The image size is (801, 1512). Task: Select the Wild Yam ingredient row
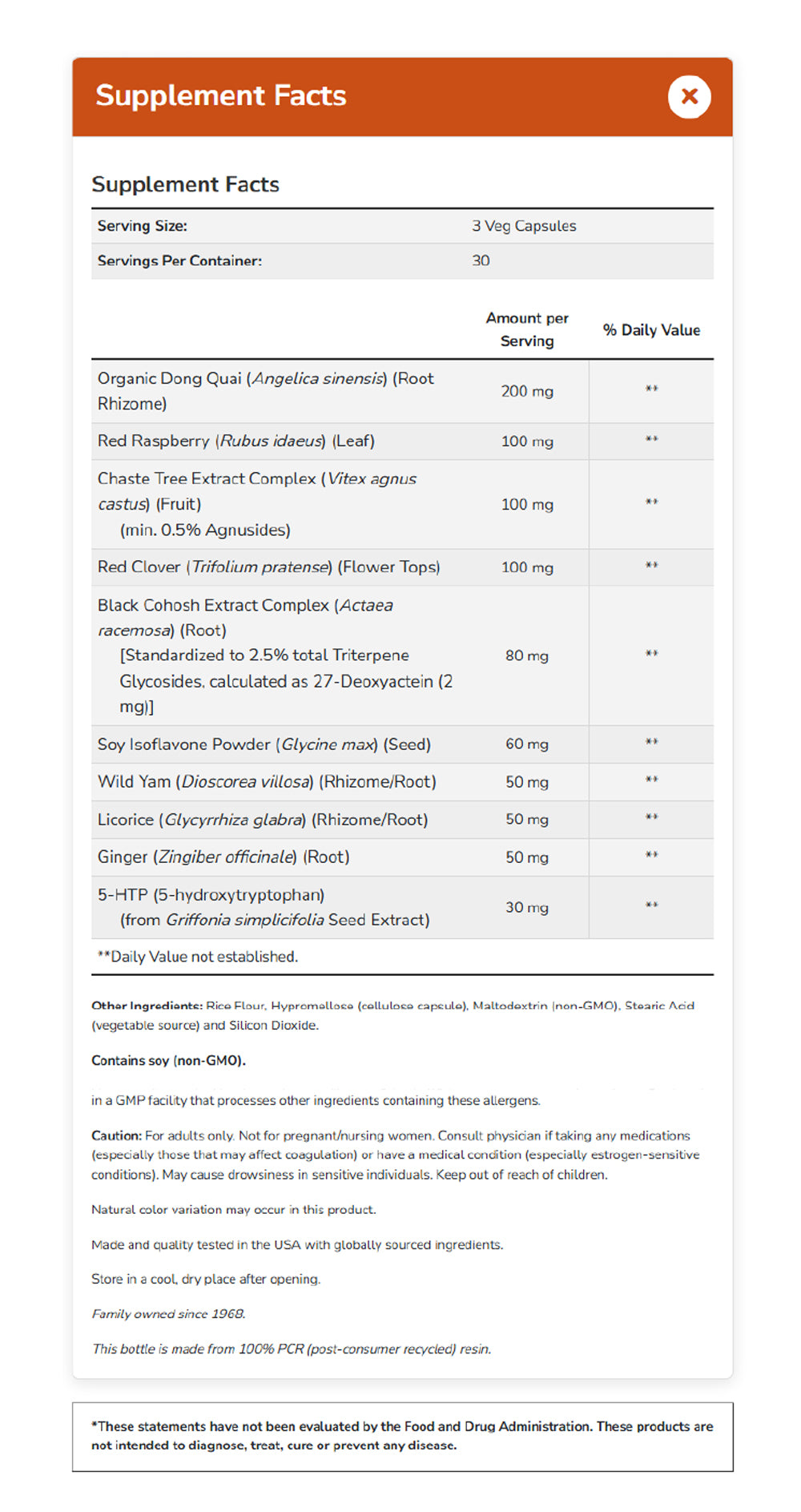pyautogui.click(x=320, y=781)
